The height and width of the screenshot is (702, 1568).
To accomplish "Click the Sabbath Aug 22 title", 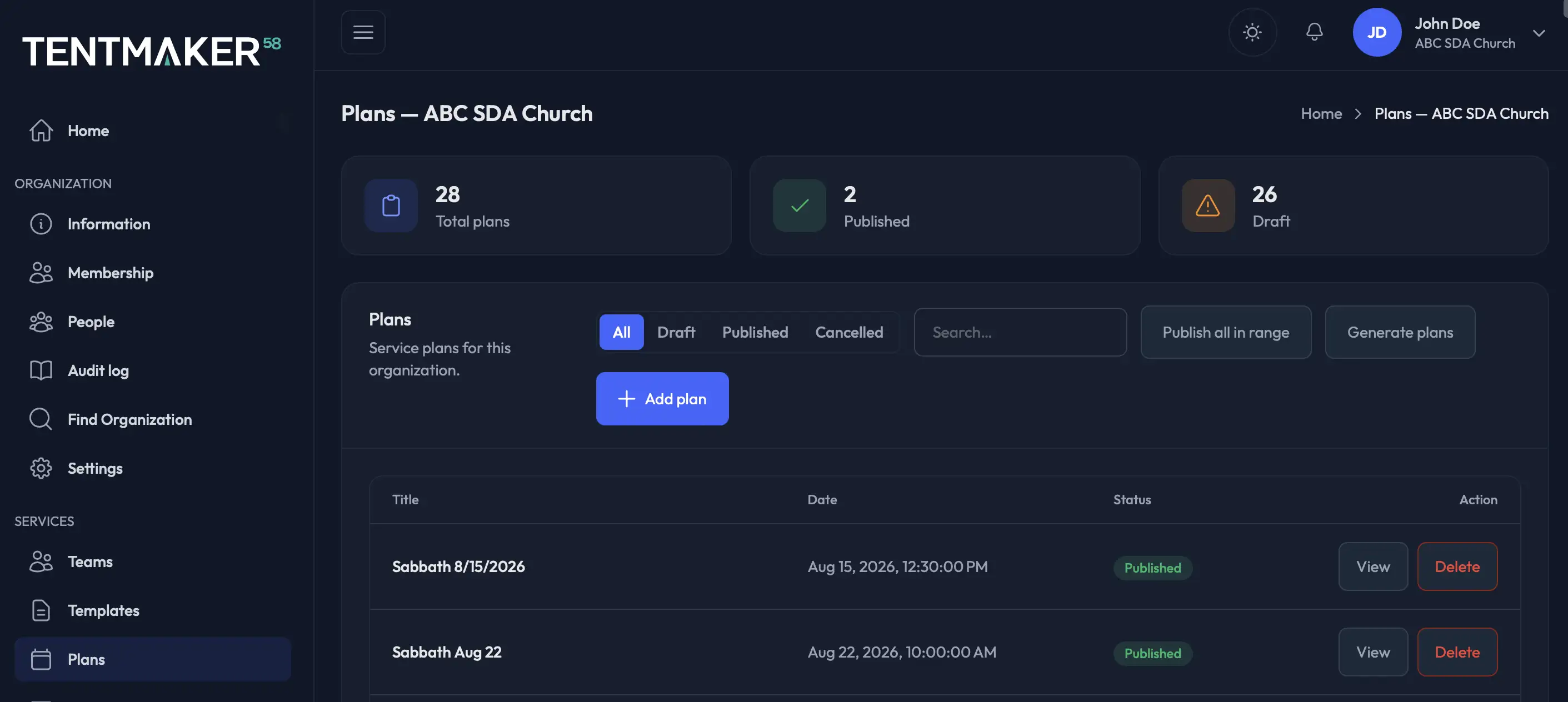I will pos(446,652).
